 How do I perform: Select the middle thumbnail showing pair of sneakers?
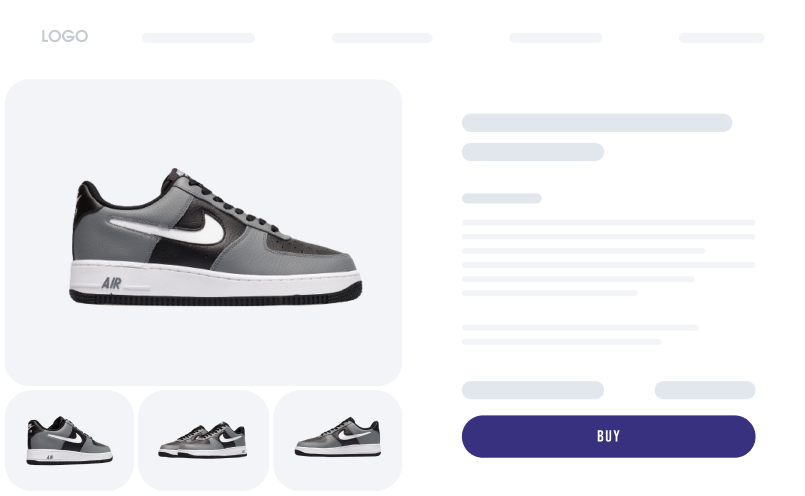(x=203, y=440)
